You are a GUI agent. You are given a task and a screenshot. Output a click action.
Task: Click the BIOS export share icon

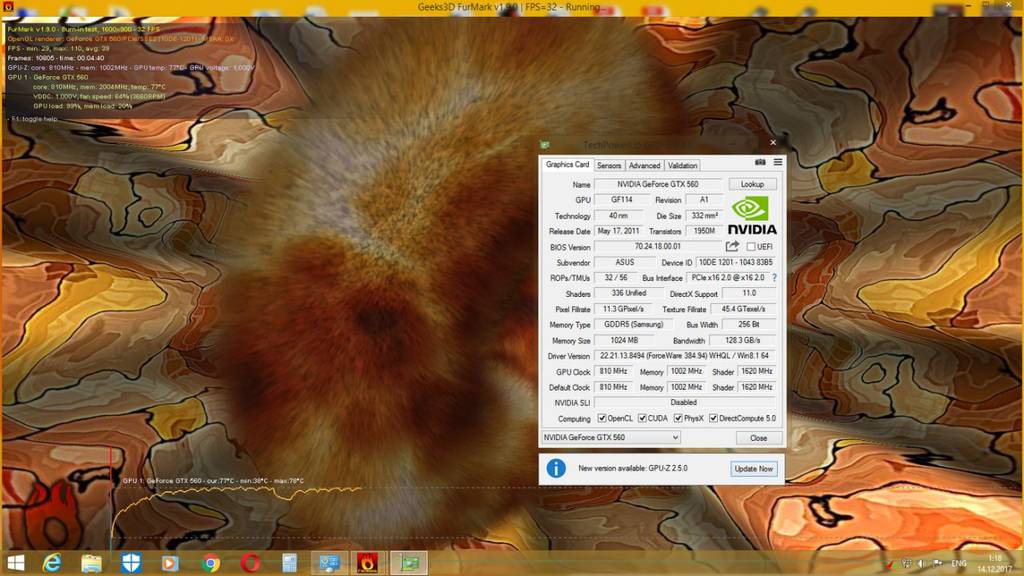(x=732, y=246)
